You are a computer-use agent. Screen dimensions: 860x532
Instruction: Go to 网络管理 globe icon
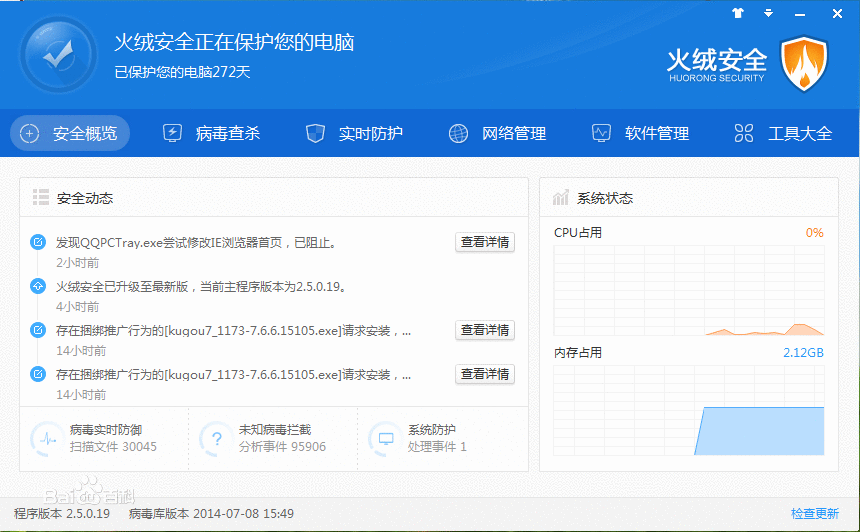[458, 133]
